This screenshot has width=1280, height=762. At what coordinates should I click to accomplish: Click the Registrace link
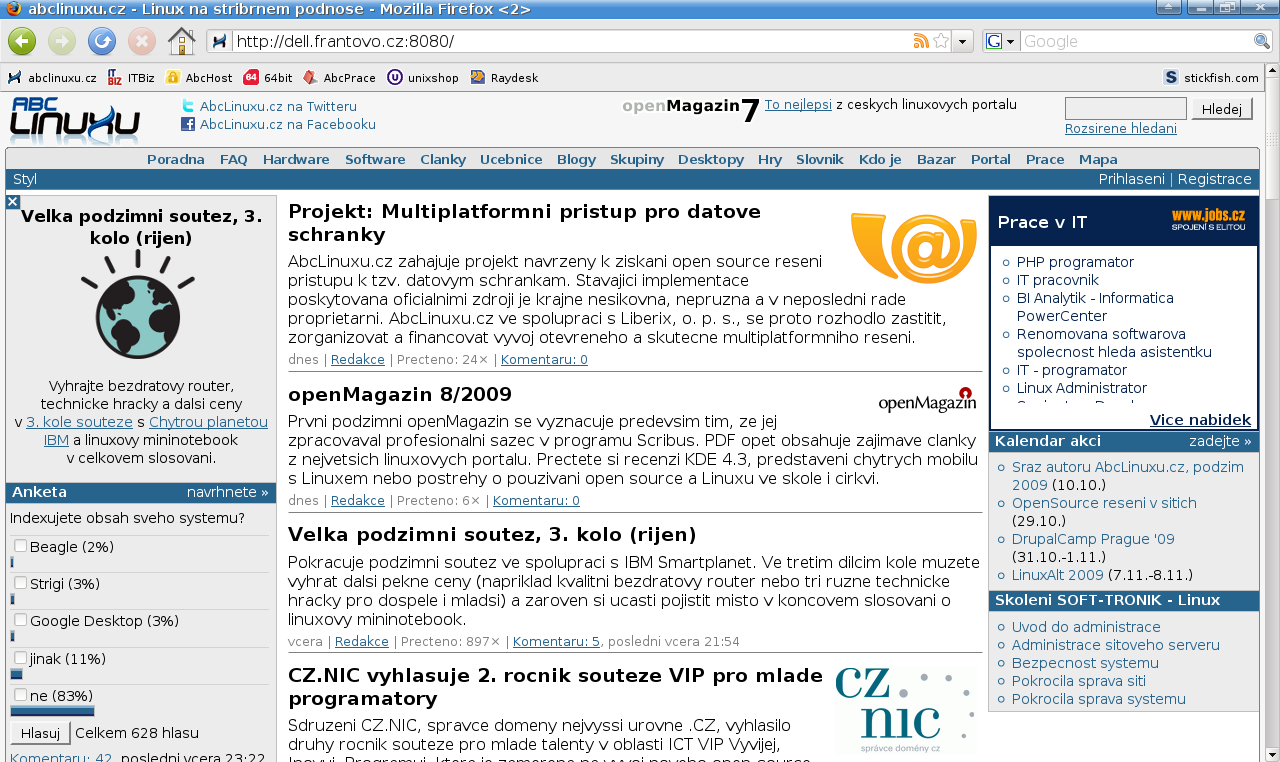click(x=1214, y=179)
